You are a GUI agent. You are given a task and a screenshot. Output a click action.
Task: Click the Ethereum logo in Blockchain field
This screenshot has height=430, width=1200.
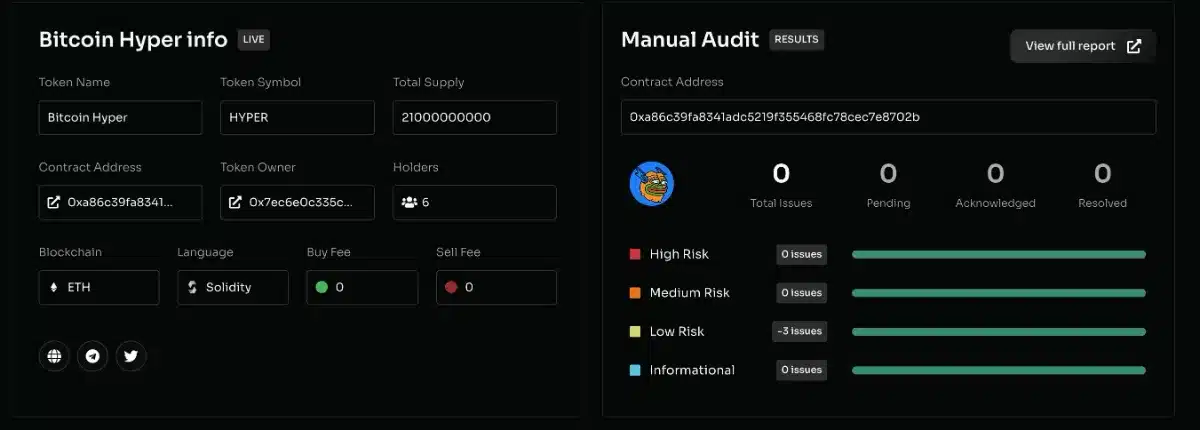(53, 287)
